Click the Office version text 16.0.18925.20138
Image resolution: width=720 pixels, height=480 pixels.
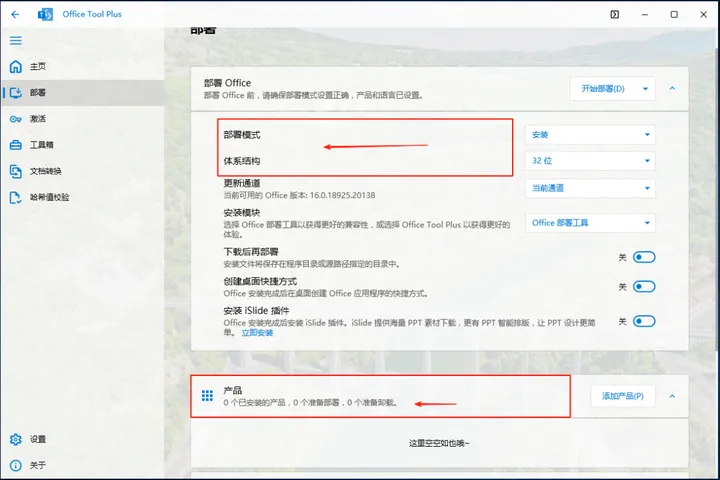click(342, 195)
